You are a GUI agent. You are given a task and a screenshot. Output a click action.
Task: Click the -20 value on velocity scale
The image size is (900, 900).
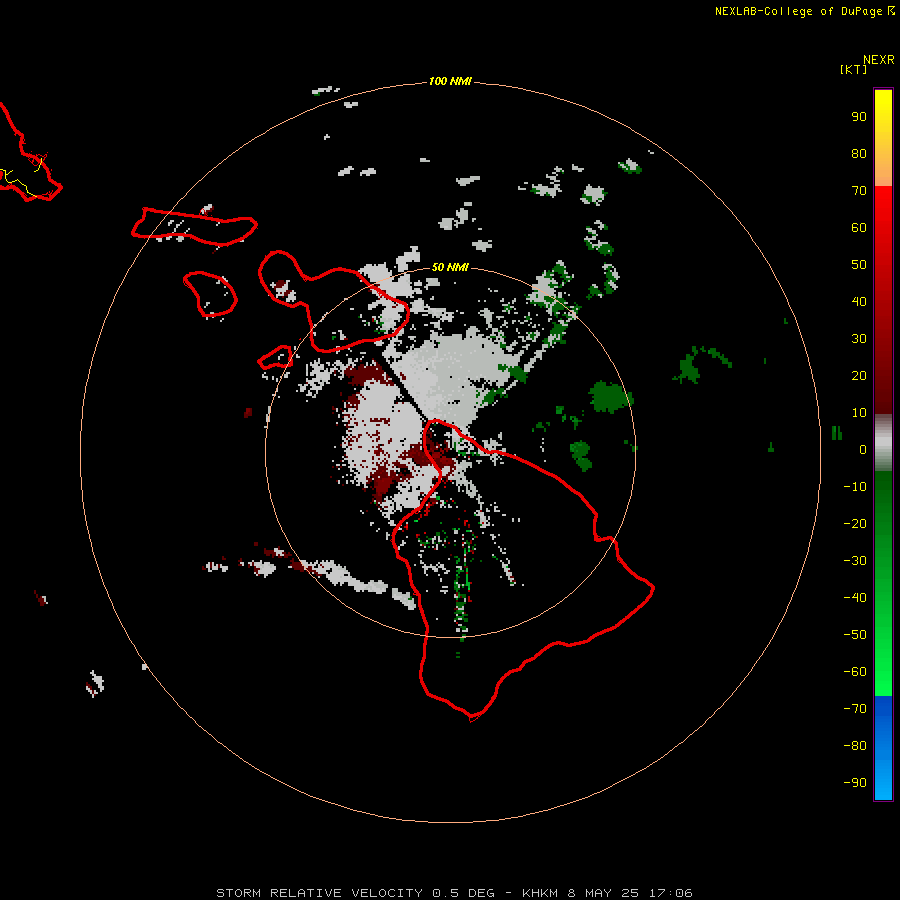(x=855, y=524)
